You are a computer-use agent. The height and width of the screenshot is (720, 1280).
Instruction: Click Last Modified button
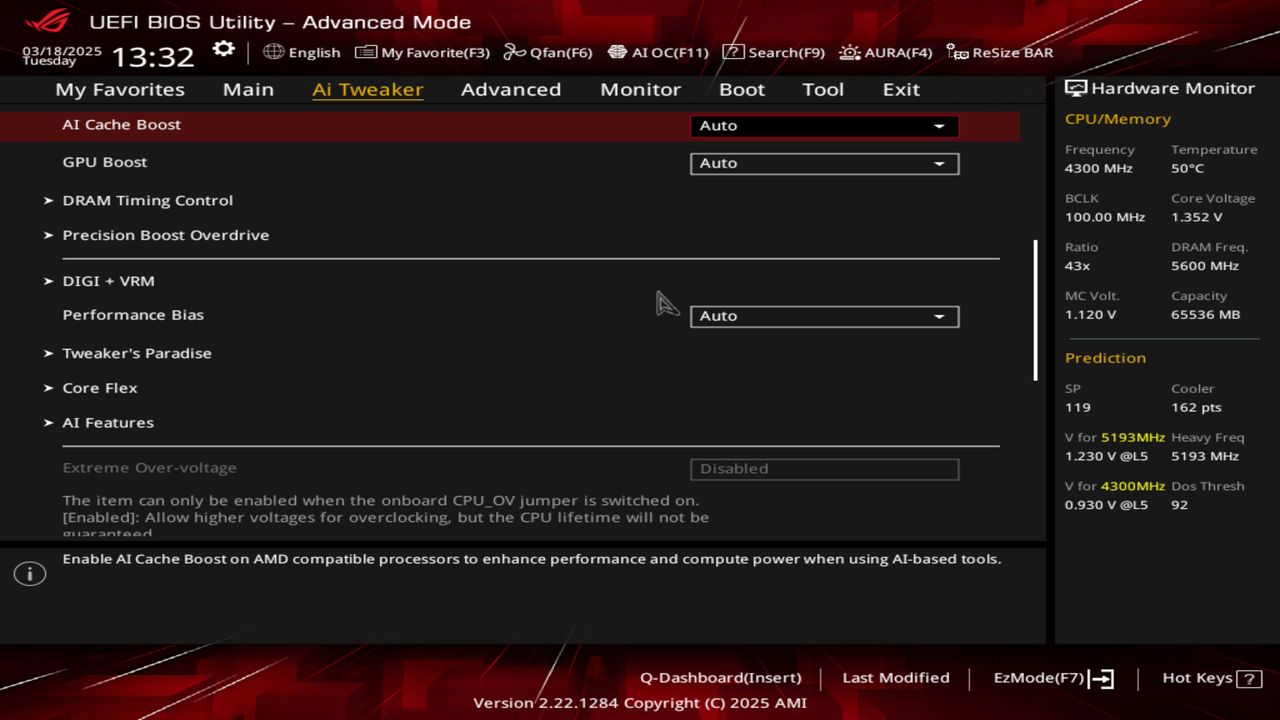point(896,678)
